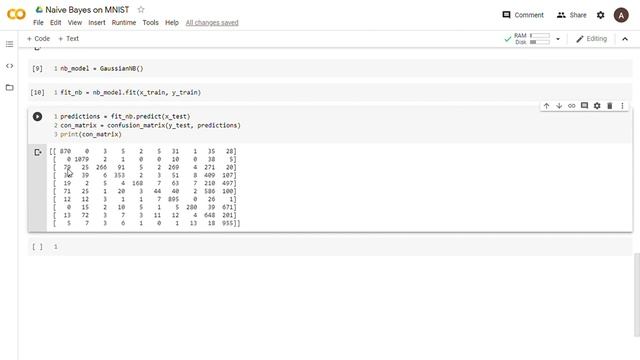The width and height of the screenshot is (640, 360).
Task: Click the nb_model = GaussianNB() code line
Action: coord(102,69)
